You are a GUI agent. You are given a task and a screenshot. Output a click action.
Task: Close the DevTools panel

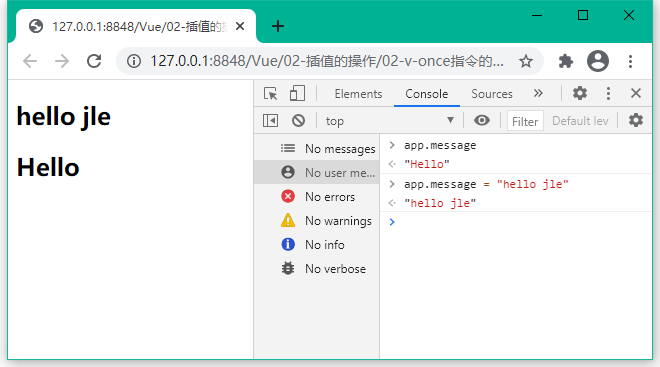click(x=636, y=93)
